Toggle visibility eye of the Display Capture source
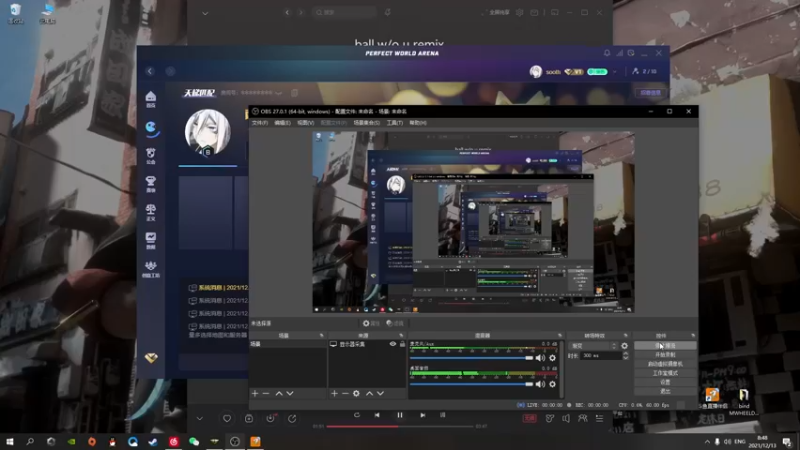The image size is (800, 450). (x=393, y=344)
